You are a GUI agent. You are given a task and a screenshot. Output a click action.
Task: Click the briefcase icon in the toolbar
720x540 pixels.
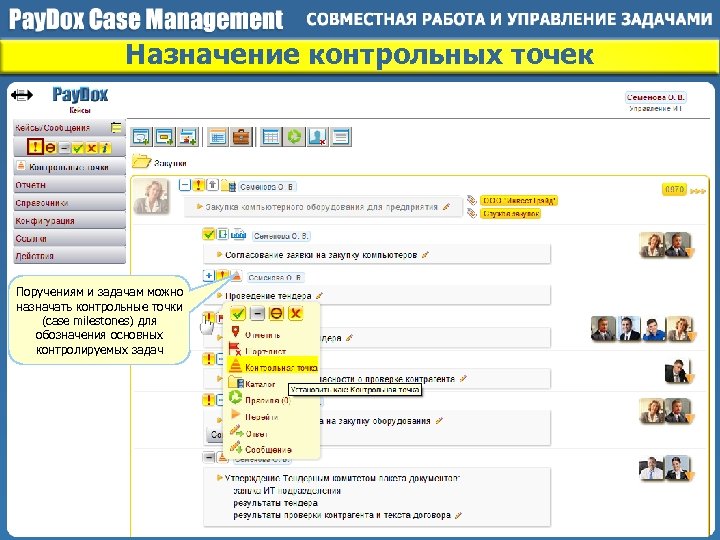click(242, 137)
